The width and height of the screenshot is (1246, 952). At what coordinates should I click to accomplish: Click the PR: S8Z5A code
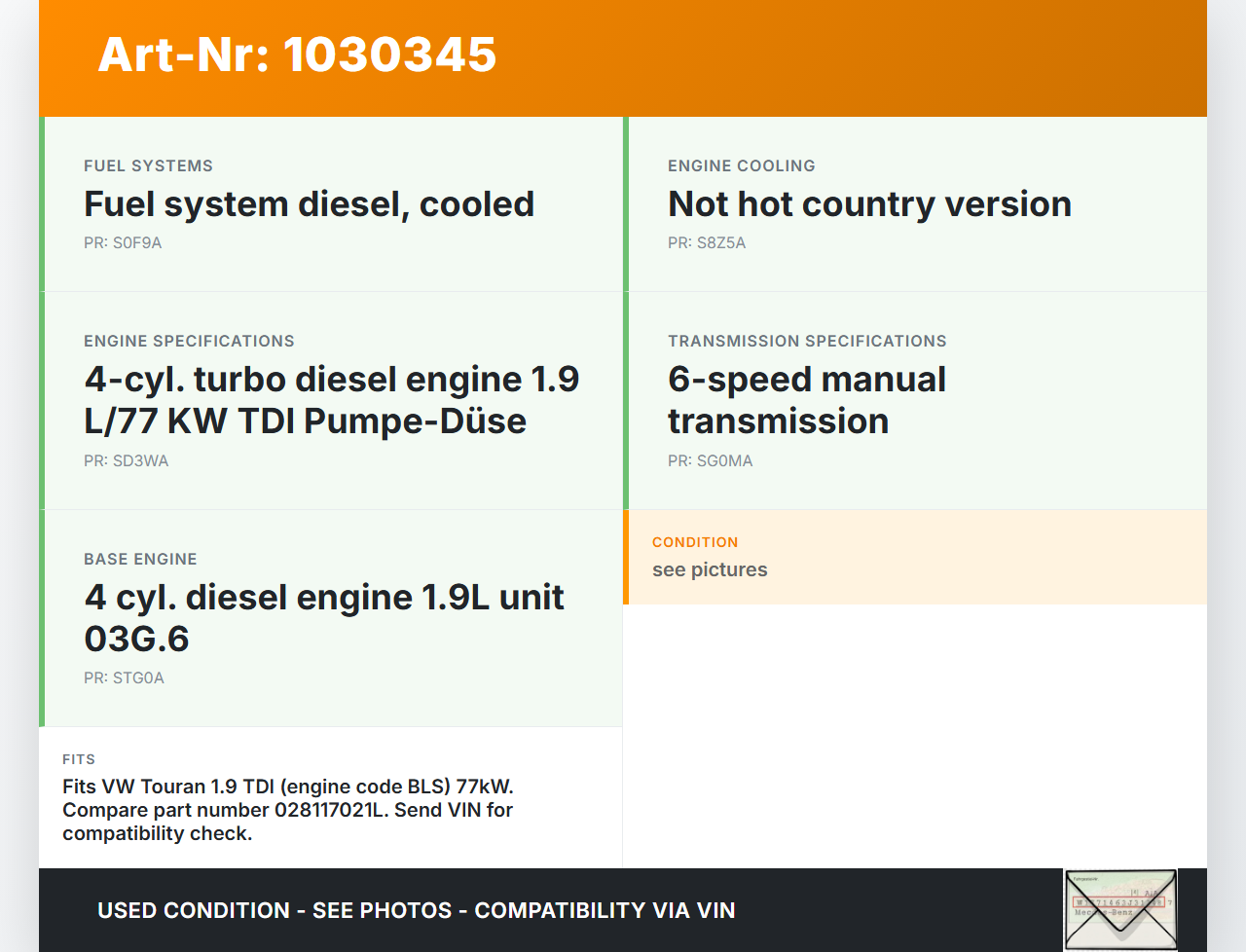(x=707, y=243)
